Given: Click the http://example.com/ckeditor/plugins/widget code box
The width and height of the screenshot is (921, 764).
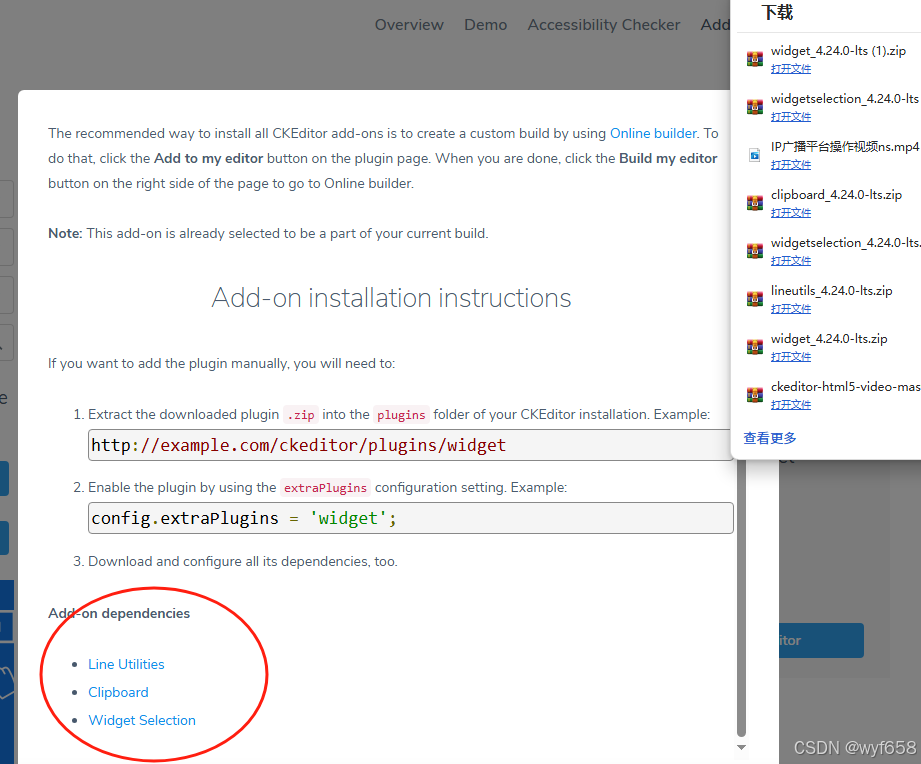Looking at the screenshot, I should [x=411, y=445].
